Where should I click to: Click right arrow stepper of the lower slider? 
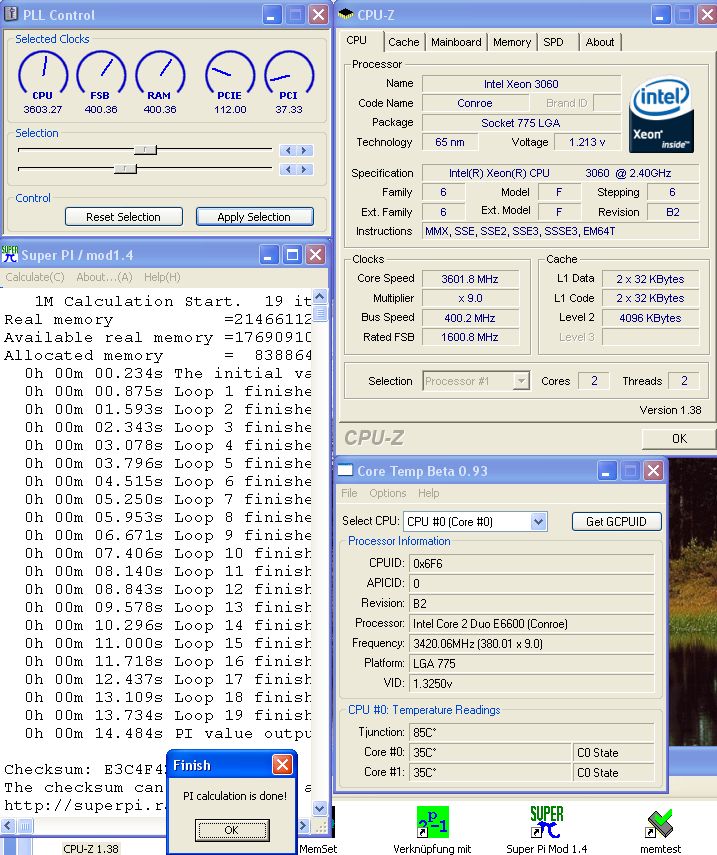[305, 169]
